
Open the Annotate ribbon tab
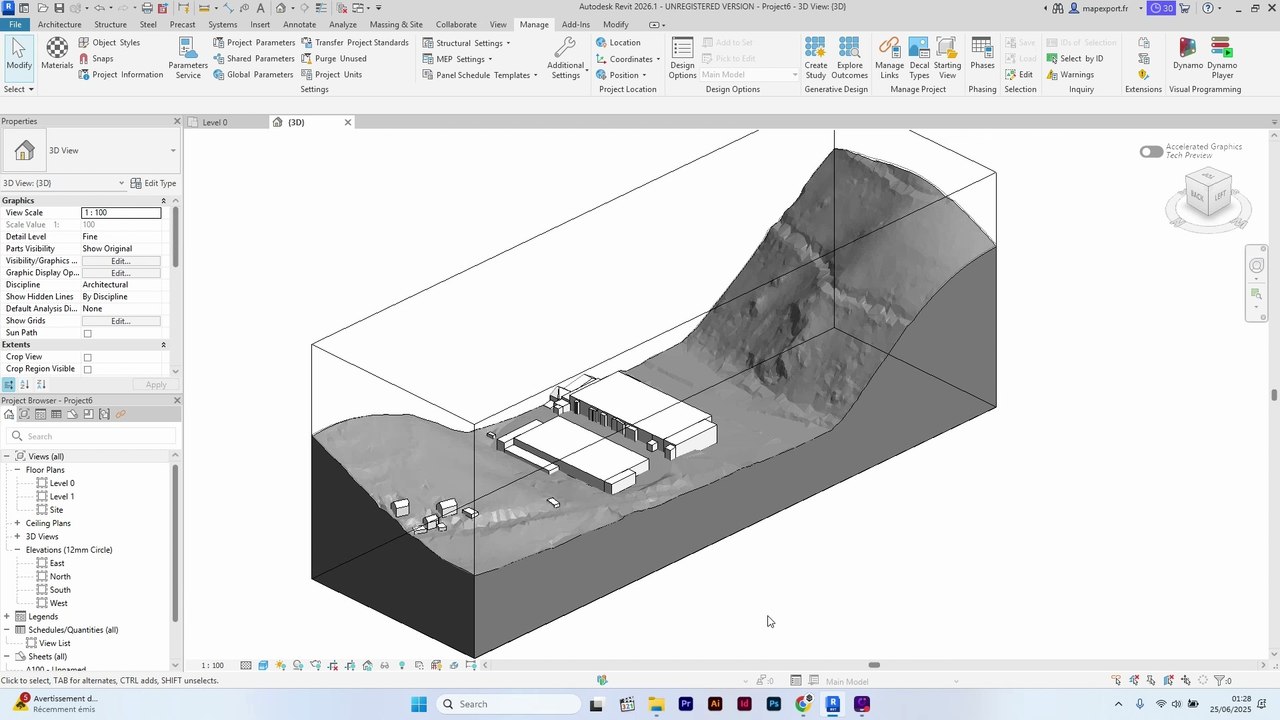point(300,24)
